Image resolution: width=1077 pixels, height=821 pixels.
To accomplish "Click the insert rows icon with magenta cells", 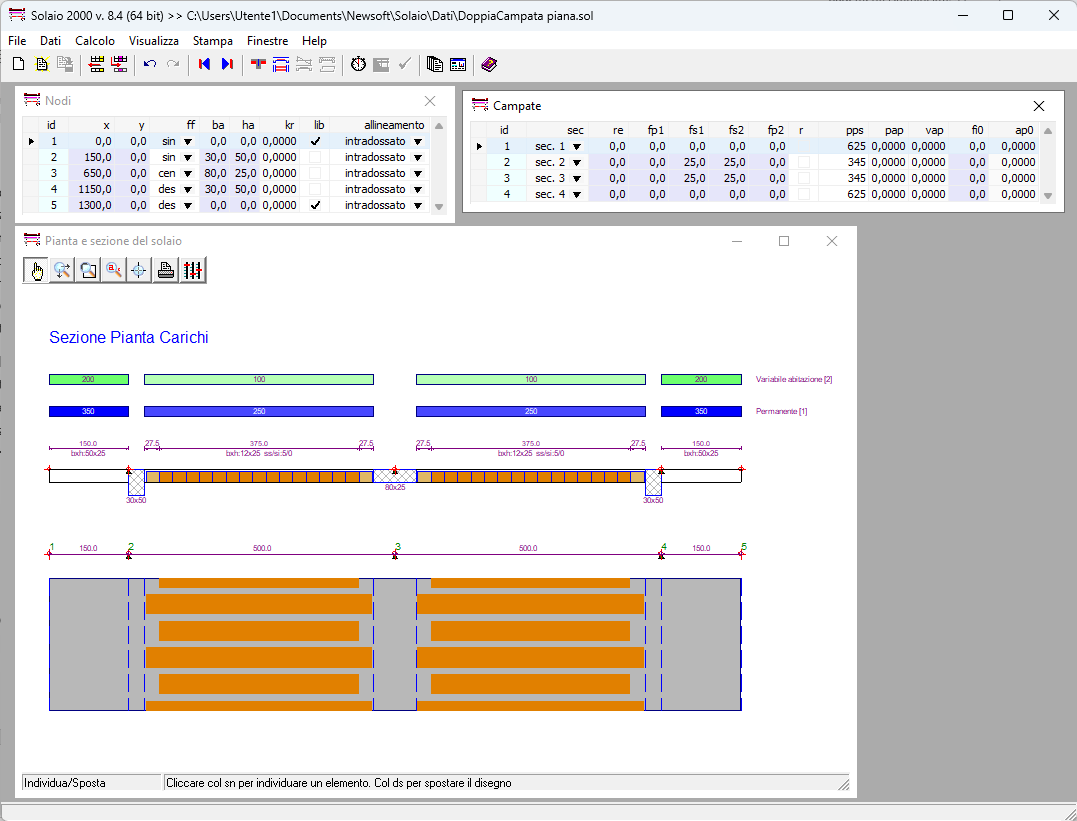I will [120, 65].
